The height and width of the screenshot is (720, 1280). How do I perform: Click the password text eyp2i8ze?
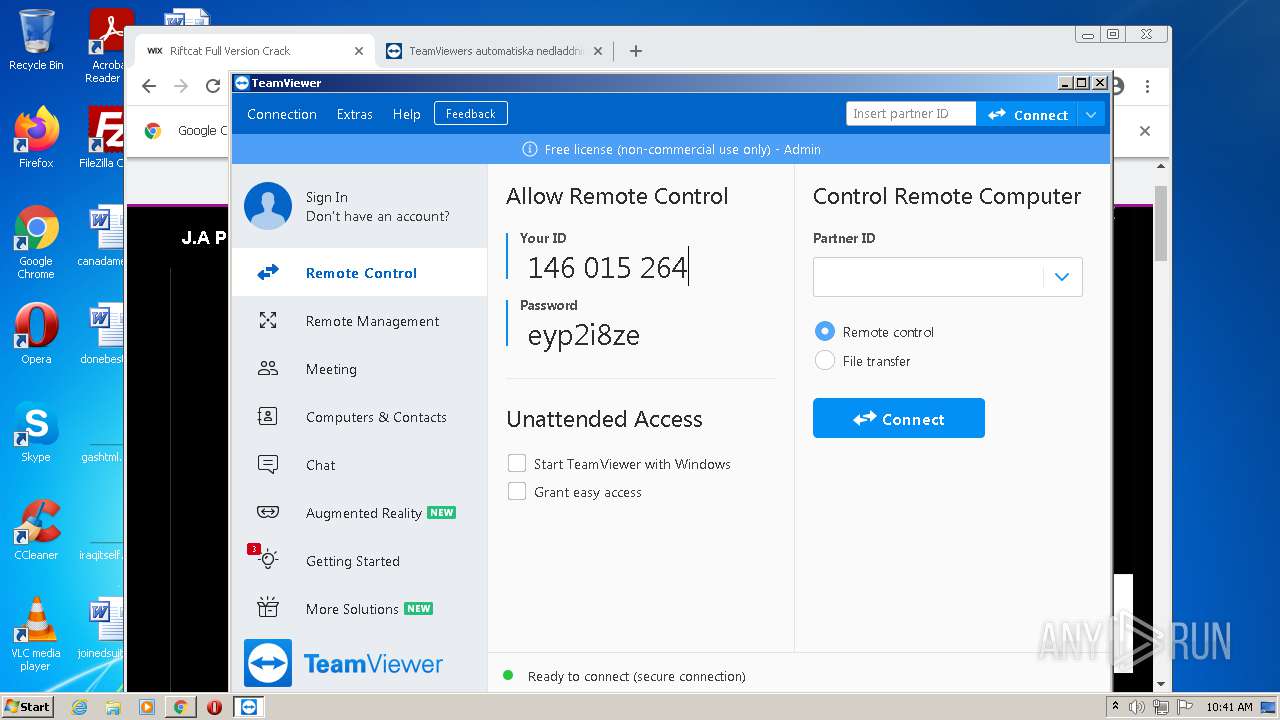[x=584, y=335]
